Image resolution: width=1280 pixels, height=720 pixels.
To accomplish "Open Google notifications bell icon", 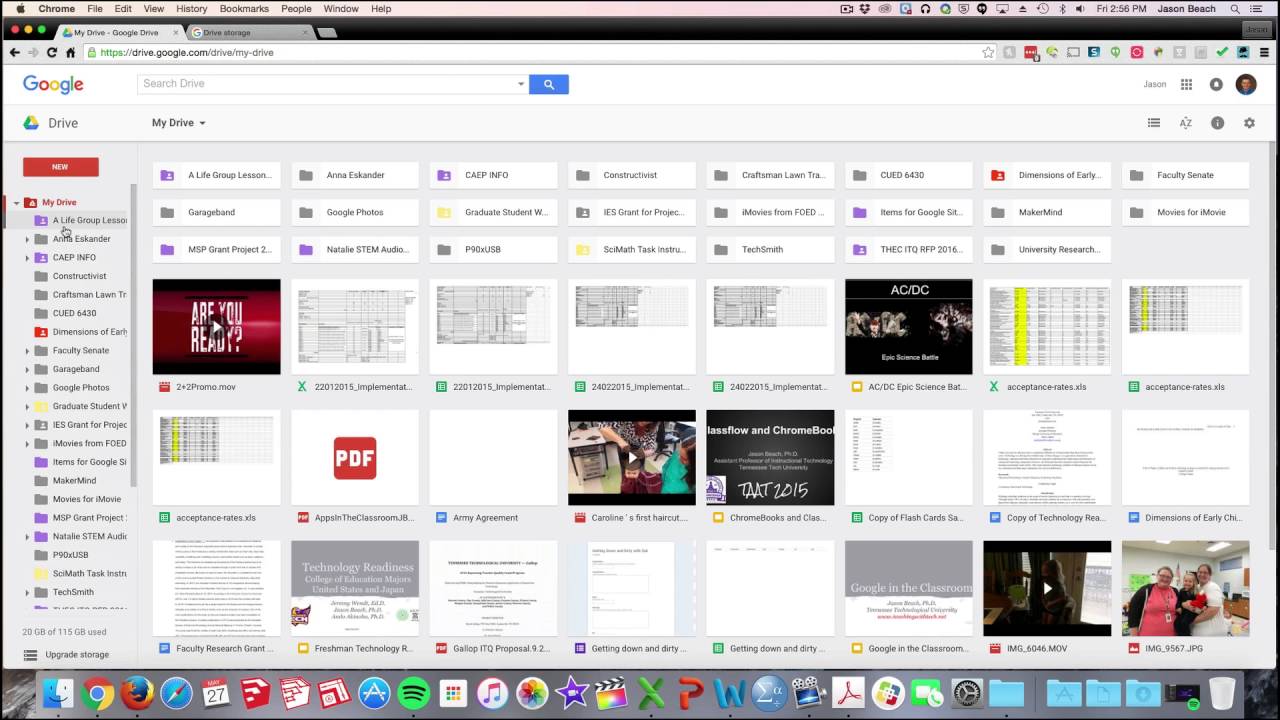I will pyautogui.click(x=1216, y=85).
